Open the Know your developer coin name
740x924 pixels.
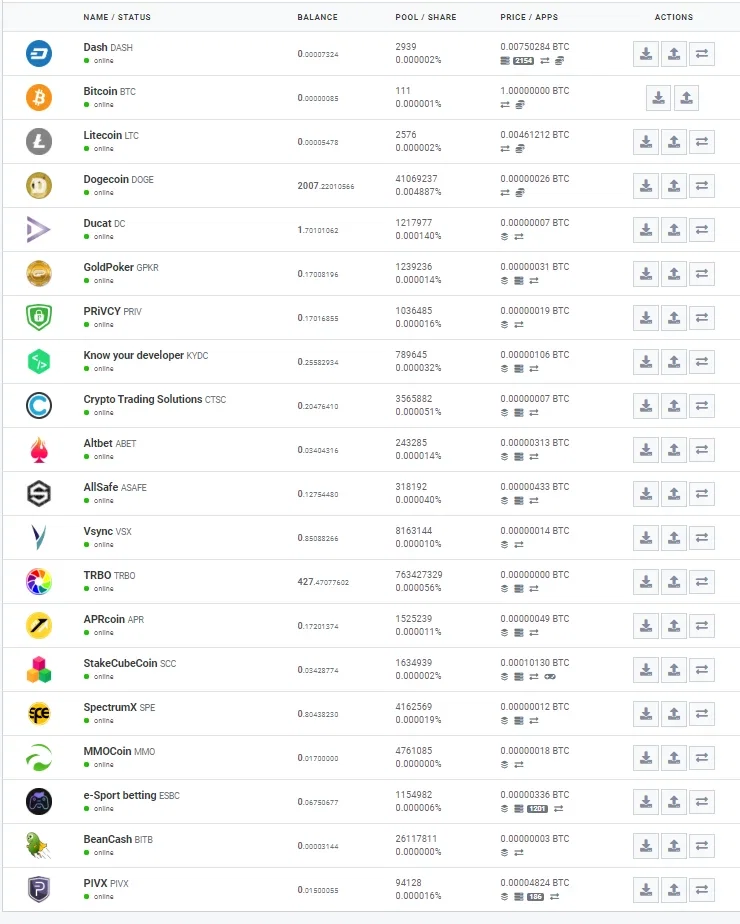click(134, 355)
